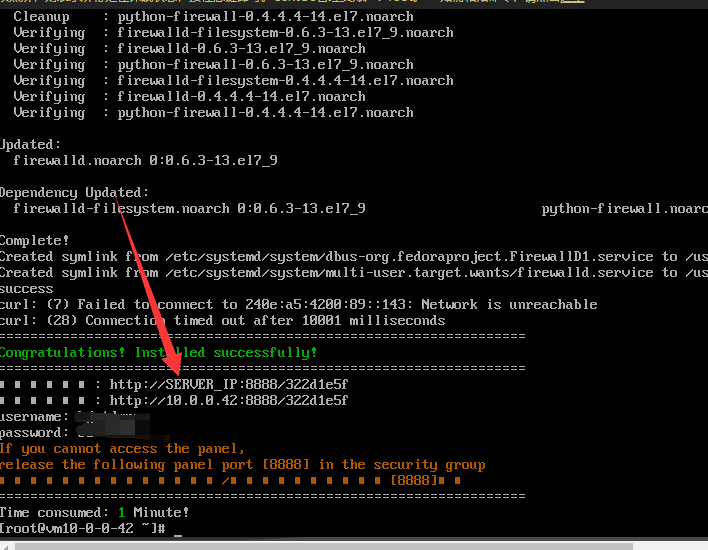The height and width of the screenshot is (550, 708).
Task: Click 'If you cannot access the panel,' text
Action: pos(122,448)
